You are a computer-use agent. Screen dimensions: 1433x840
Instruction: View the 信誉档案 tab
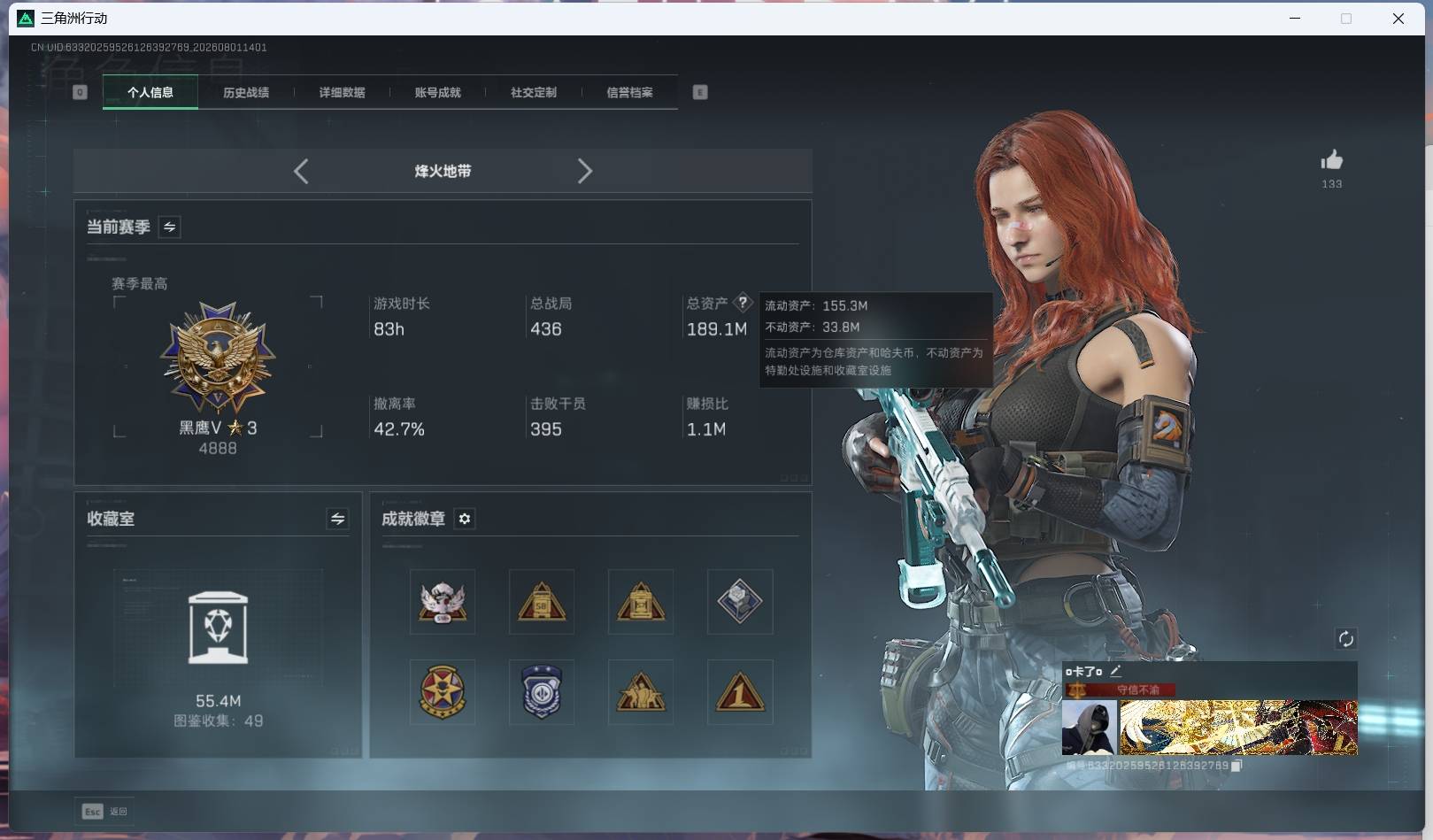629,92
